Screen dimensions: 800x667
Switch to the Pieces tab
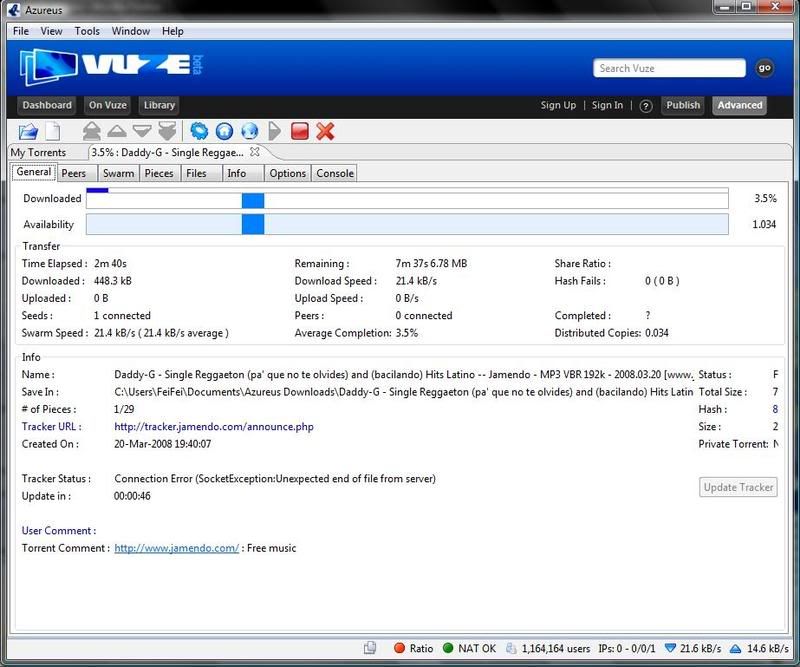coord(159,174)
